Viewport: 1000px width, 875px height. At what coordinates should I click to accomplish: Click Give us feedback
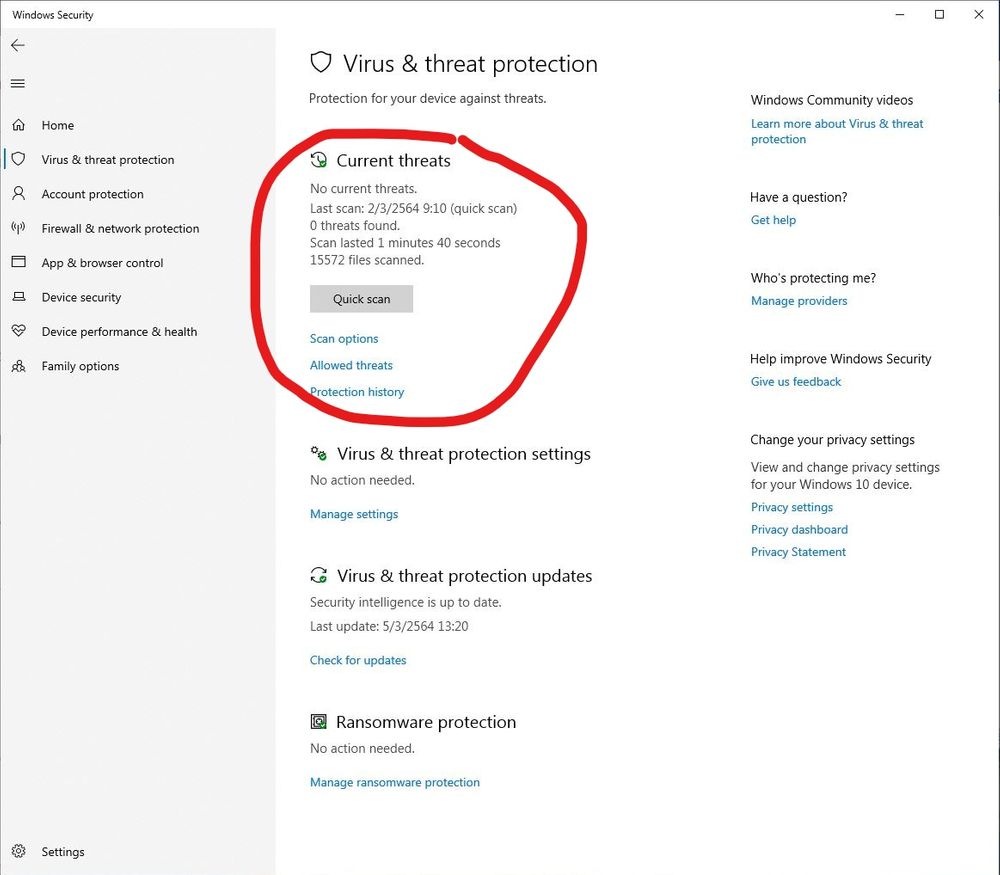[795, 381]
